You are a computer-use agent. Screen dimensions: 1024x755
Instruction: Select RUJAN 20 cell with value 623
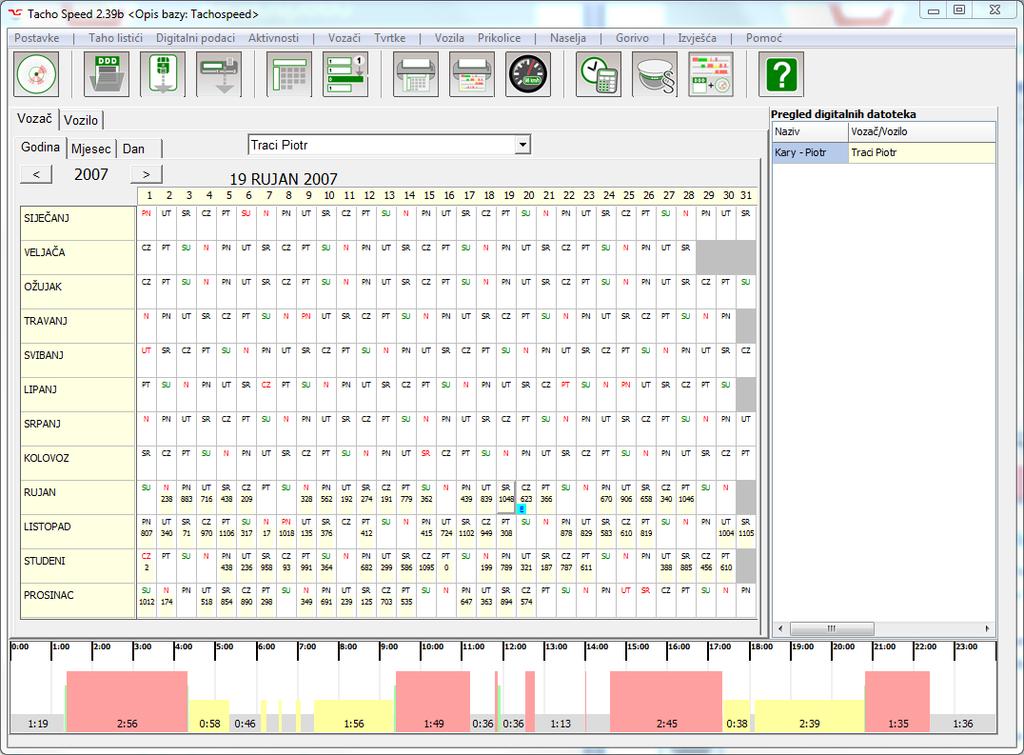tap(526, 498)
